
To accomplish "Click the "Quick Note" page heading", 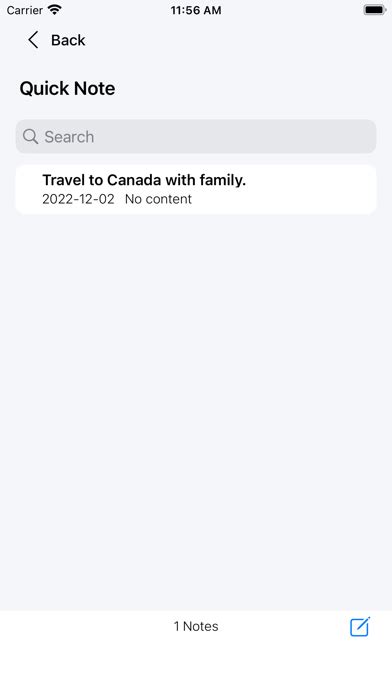I will tap(67, 88).
